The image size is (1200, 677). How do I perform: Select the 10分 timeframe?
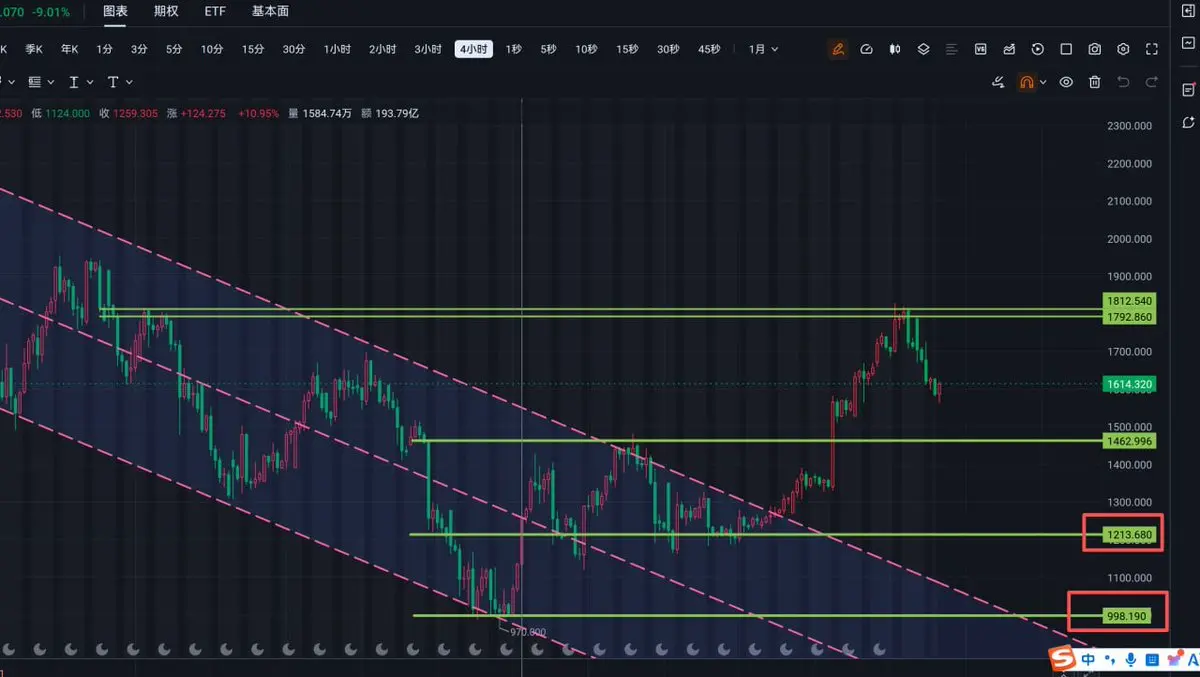(x=212, y=49)
